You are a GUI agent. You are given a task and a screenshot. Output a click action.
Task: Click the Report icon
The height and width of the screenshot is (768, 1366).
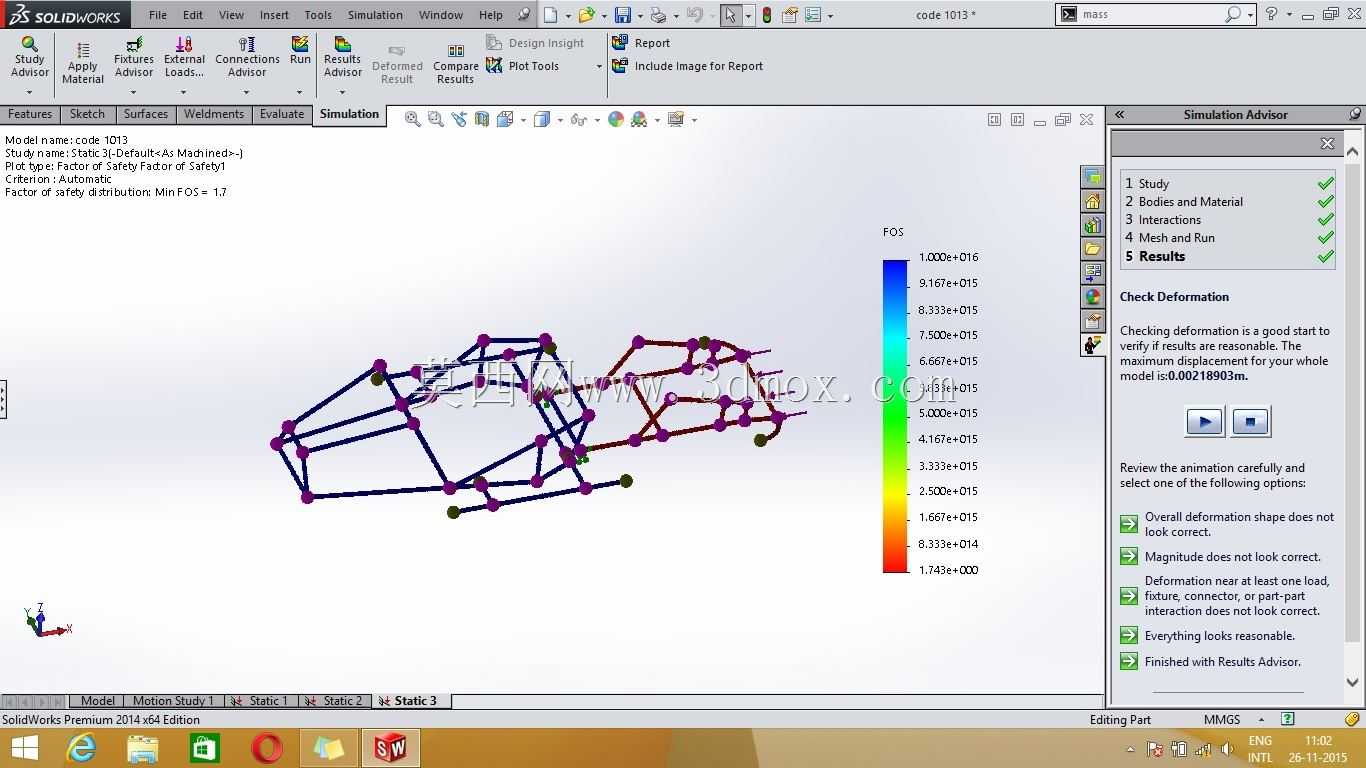(640, 43)
